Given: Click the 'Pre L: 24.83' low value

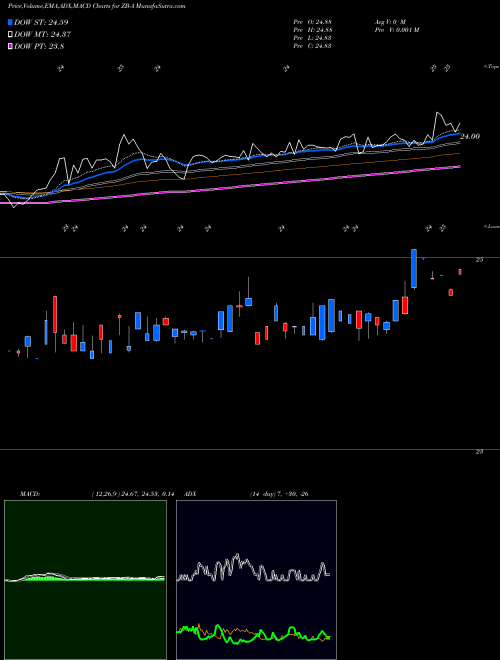Looking at the screenshot, I should [313, 38].
